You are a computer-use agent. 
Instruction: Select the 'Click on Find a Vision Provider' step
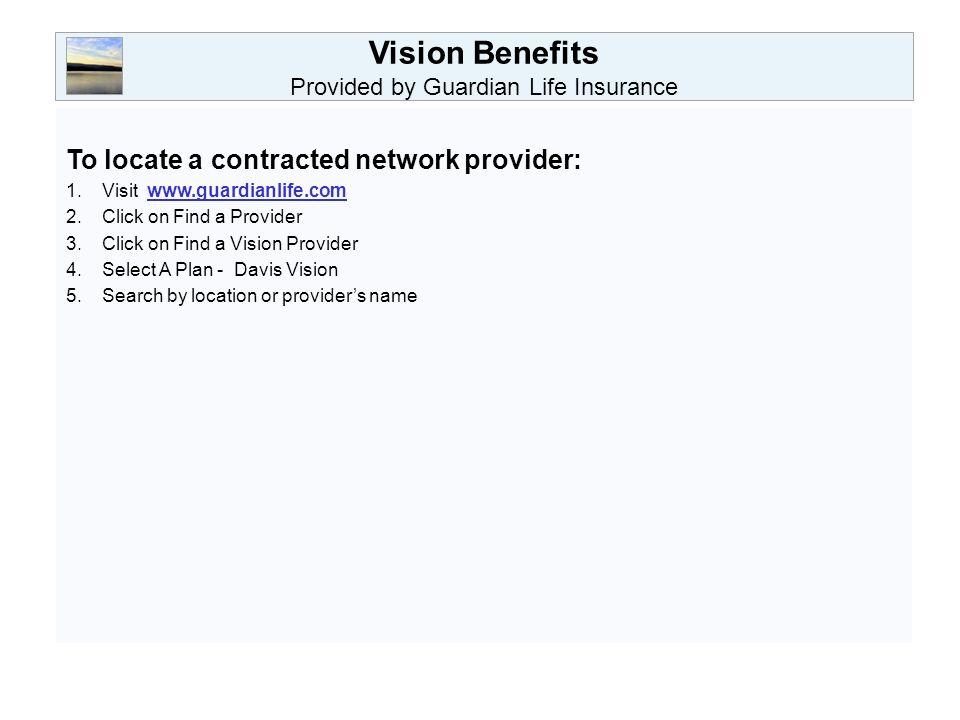(230, 244)
